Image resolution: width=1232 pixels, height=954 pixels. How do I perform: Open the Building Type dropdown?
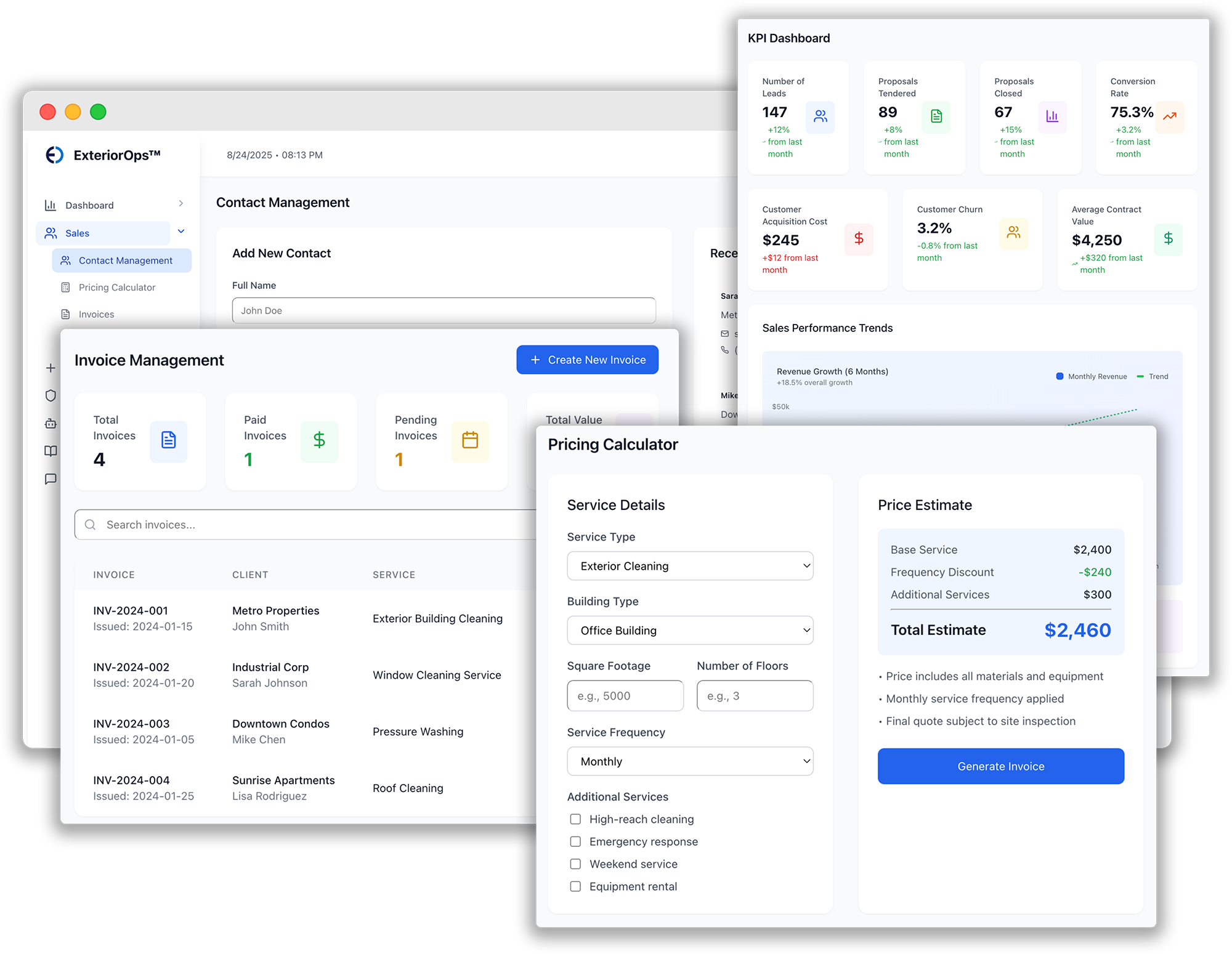pos(690,630)
